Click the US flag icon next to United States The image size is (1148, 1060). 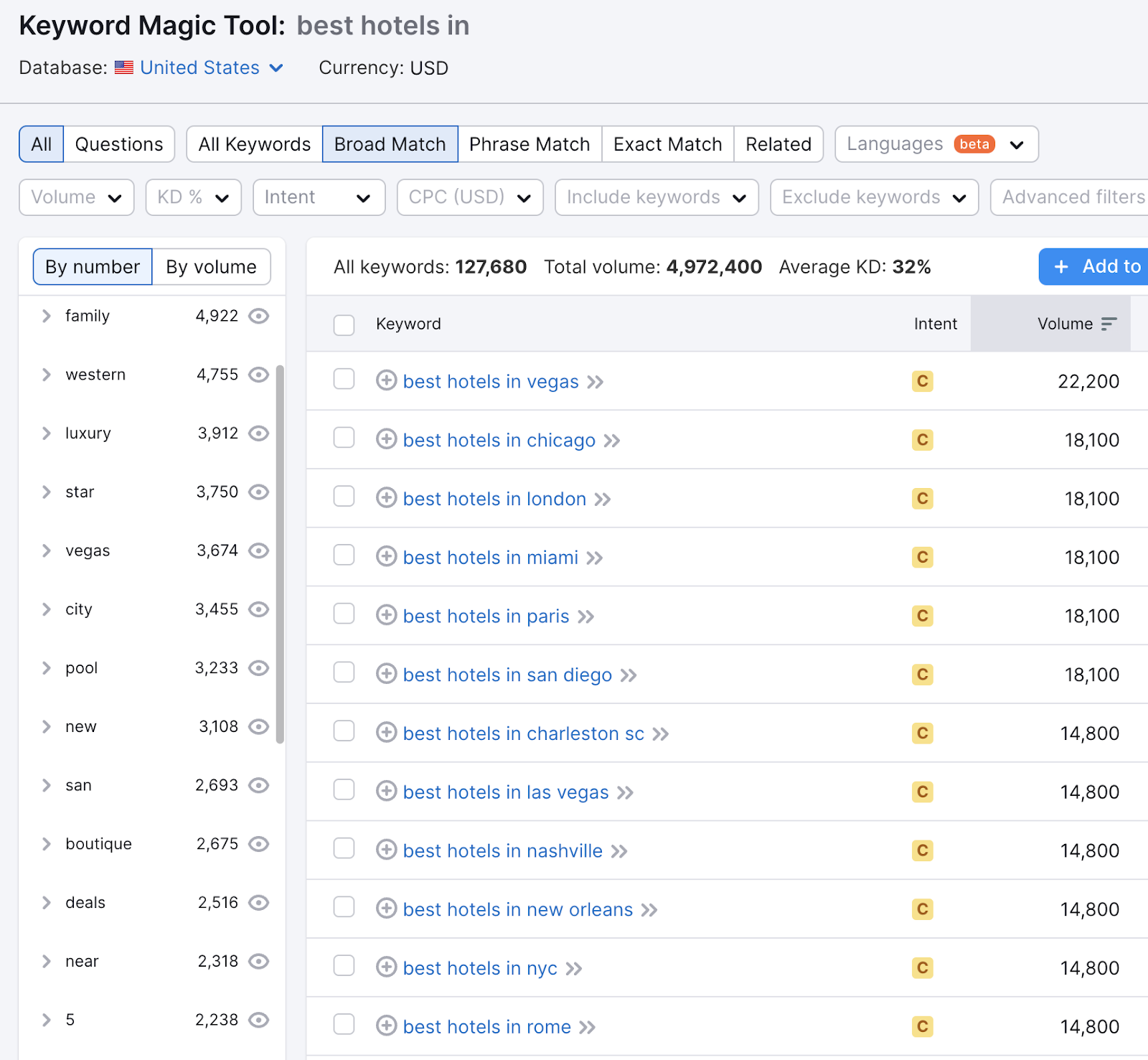[124, 67]
